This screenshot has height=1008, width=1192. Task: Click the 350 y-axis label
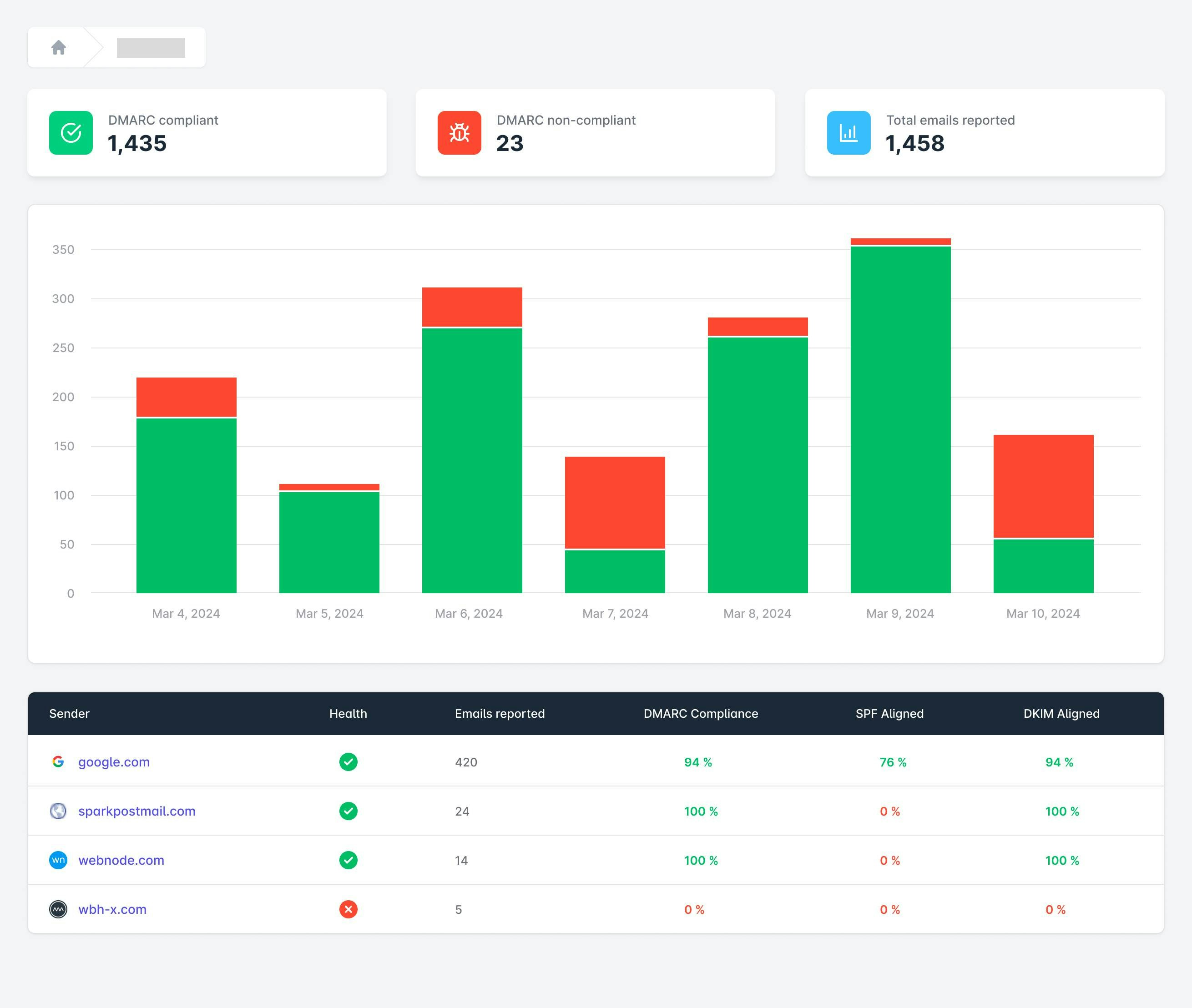(63, 250)
